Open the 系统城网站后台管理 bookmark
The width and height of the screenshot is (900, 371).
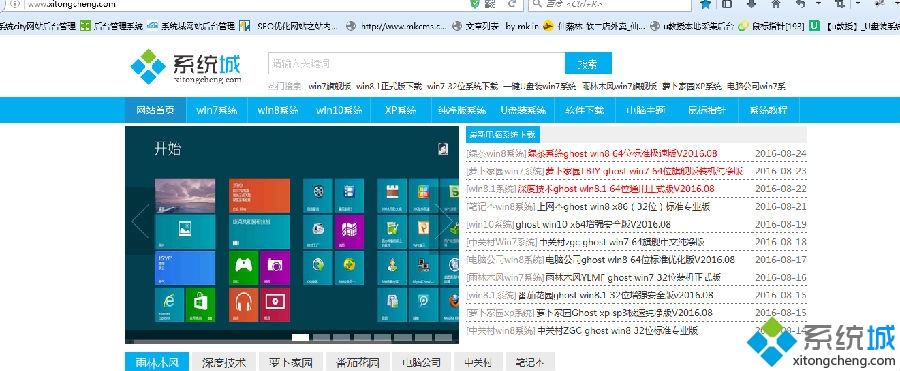[x=191, y=26]
